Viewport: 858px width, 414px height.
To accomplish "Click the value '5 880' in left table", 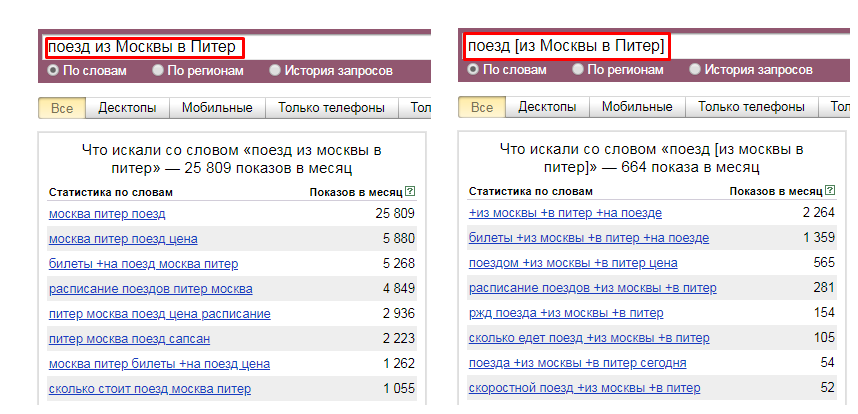I will pos(398,238).
